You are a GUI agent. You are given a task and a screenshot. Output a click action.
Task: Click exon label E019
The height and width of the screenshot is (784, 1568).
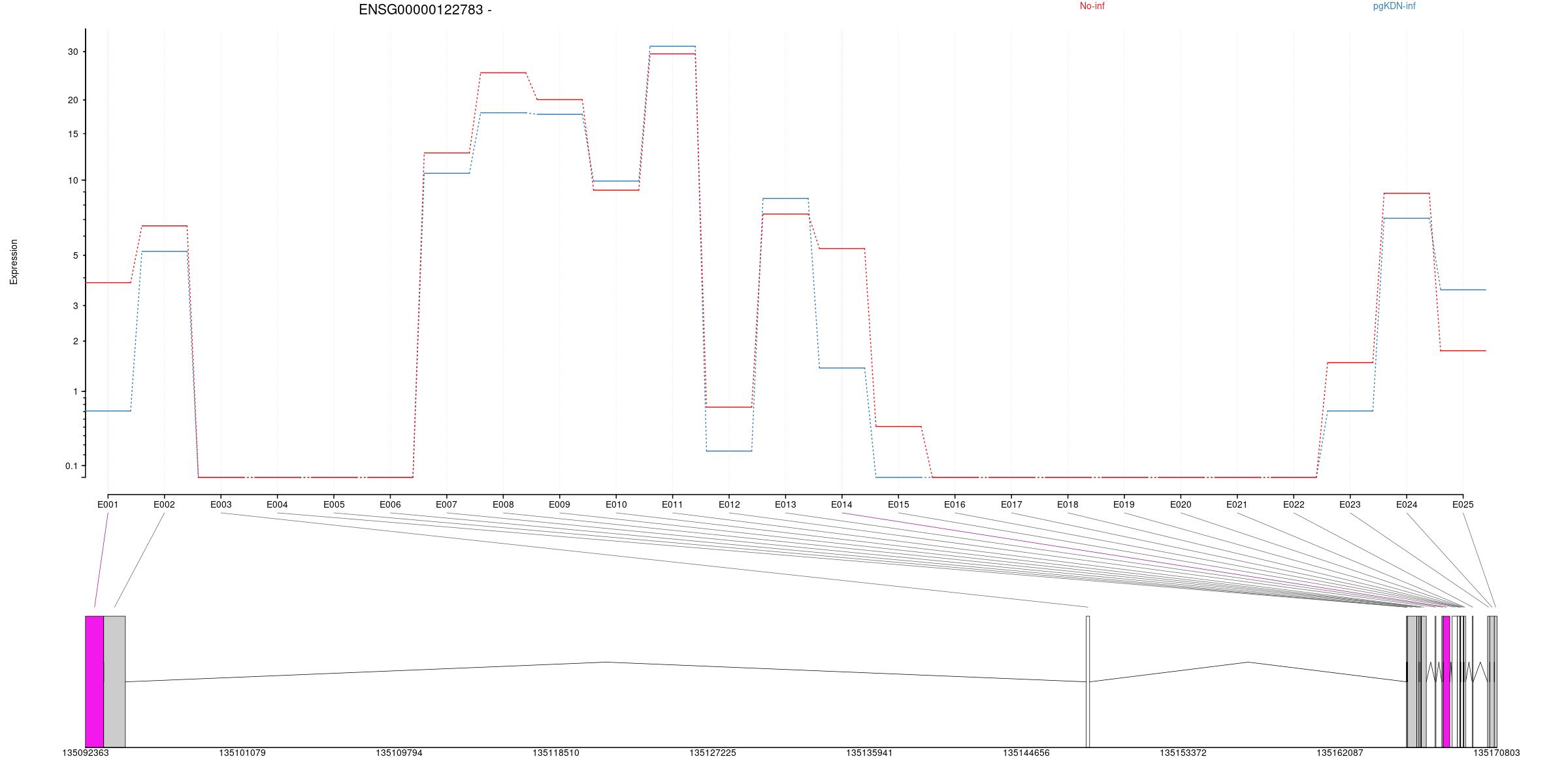1124,504
